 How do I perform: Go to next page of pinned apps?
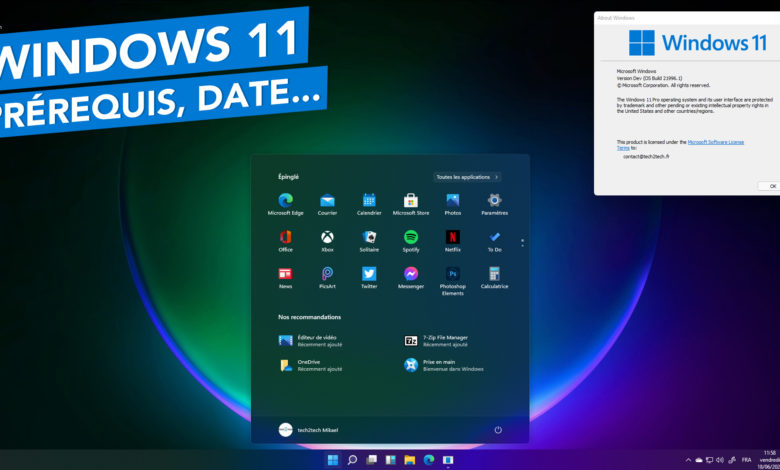pos(522,245)
